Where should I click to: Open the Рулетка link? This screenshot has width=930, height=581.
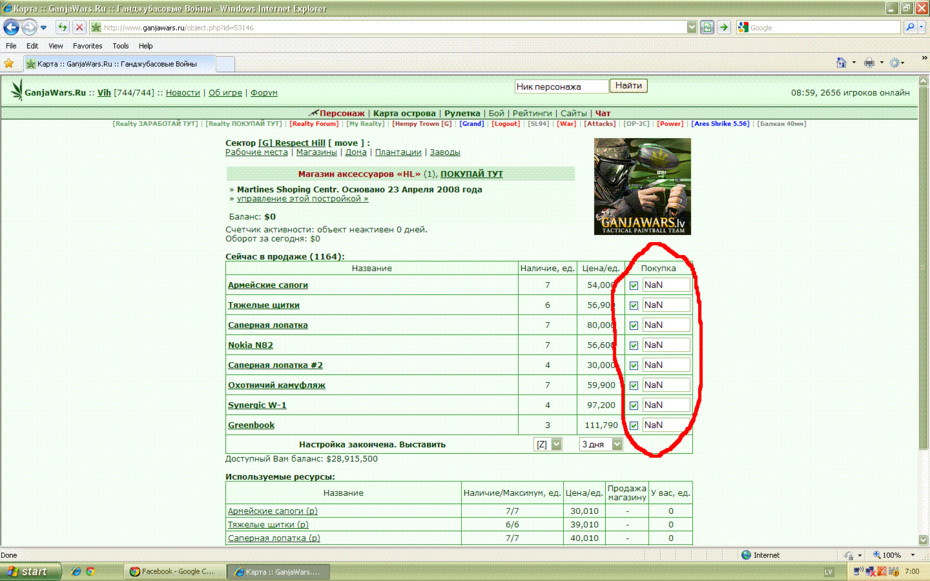[x=462, y=113]
